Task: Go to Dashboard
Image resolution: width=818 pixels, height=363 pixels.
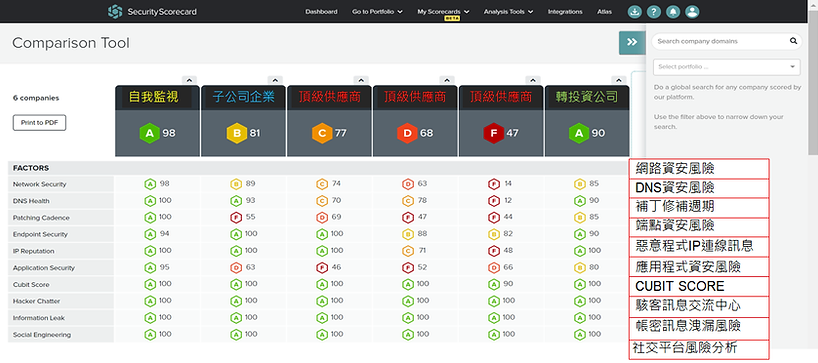Action: pyautogui.click(x=321, y=11)
